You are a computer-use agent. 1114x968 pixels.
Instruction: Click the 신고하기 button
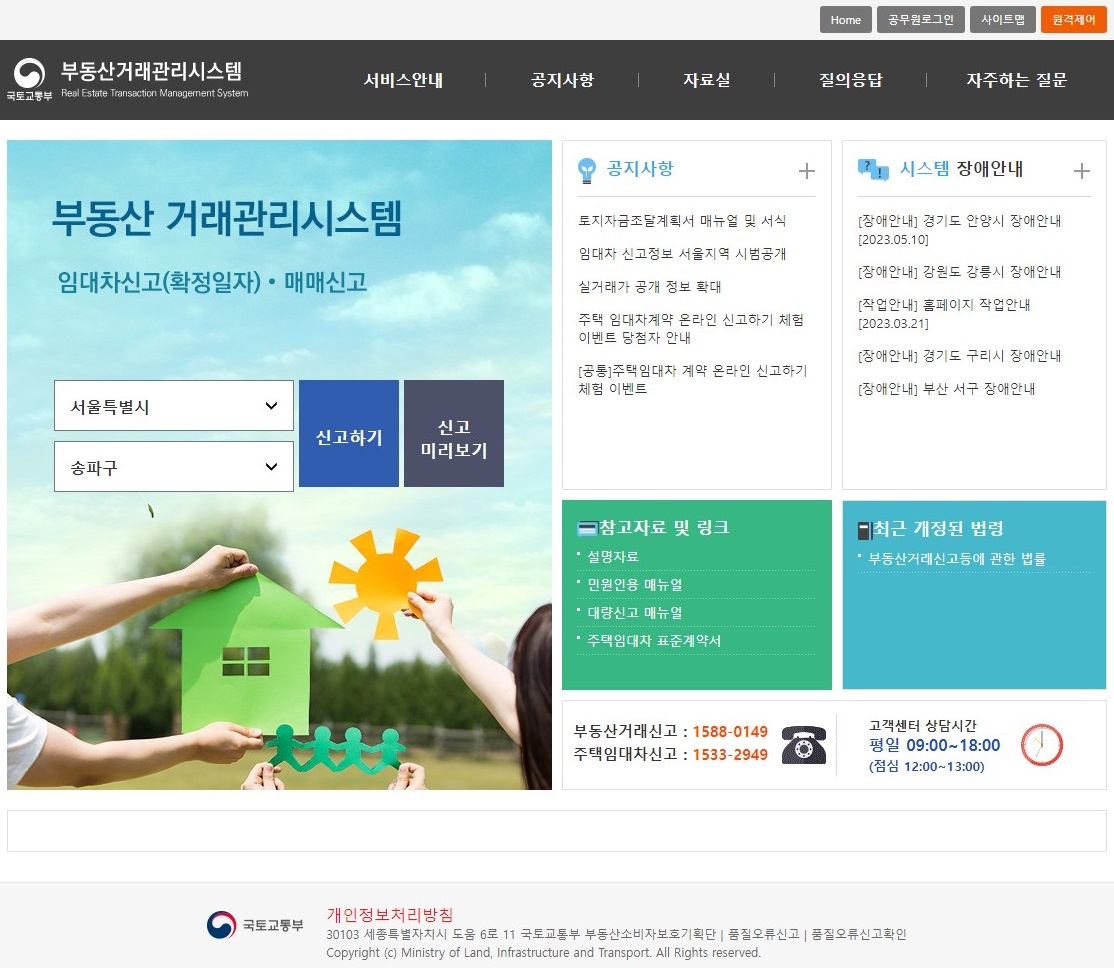pos(348,432)
